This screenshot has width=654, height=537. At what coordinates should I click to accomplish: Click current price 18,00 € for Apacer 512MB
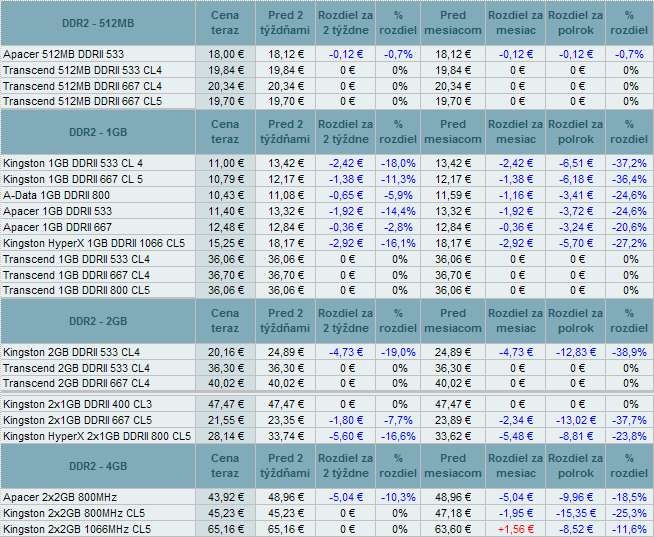226,54
